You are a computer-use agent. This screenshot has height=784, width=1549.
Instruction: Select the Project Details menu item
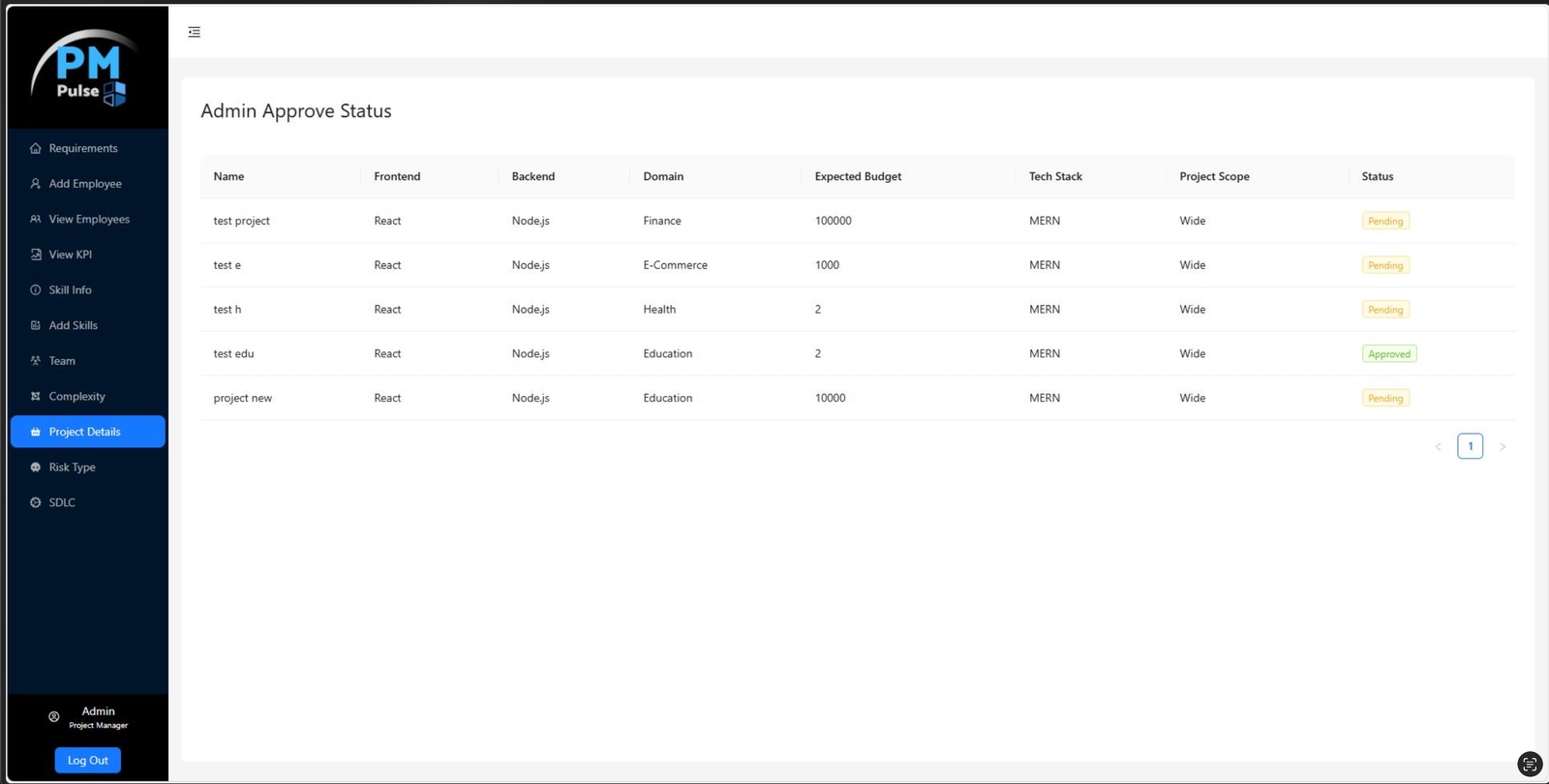coord(85,432)
